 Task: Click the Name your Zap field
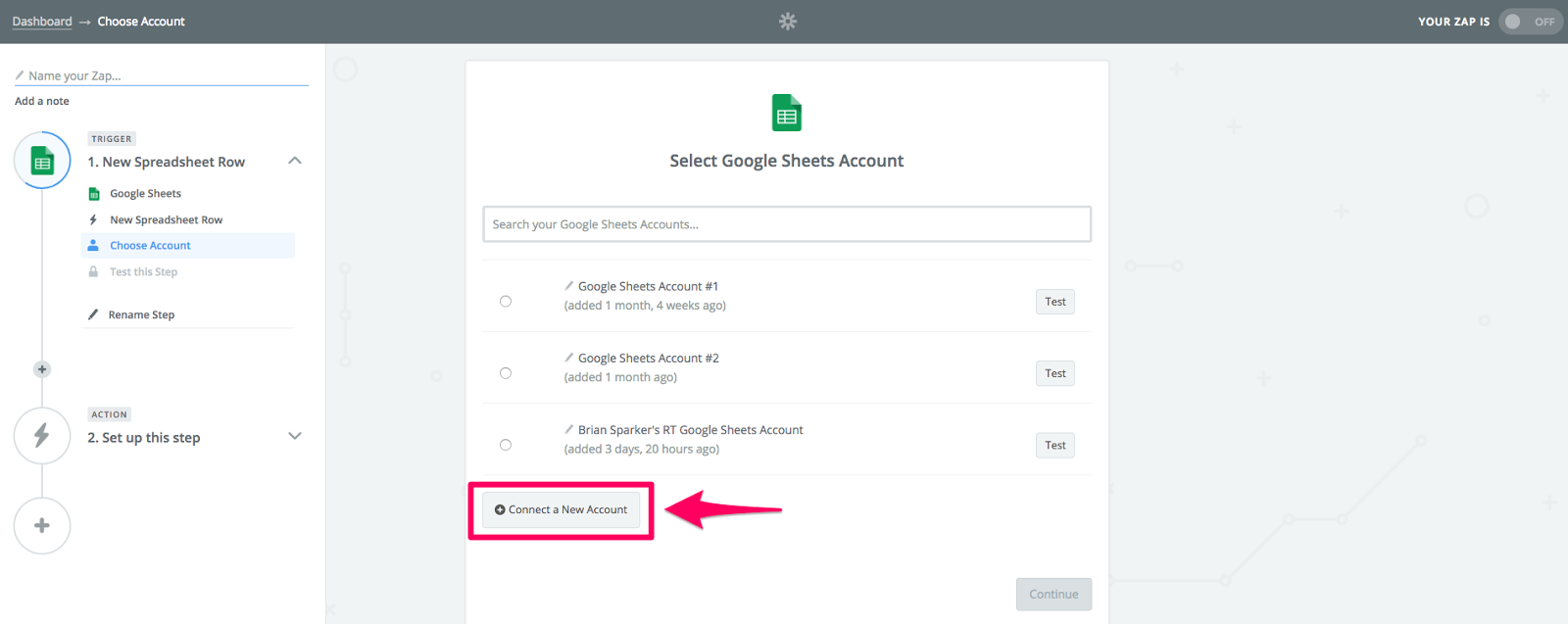tap(162, 75)
